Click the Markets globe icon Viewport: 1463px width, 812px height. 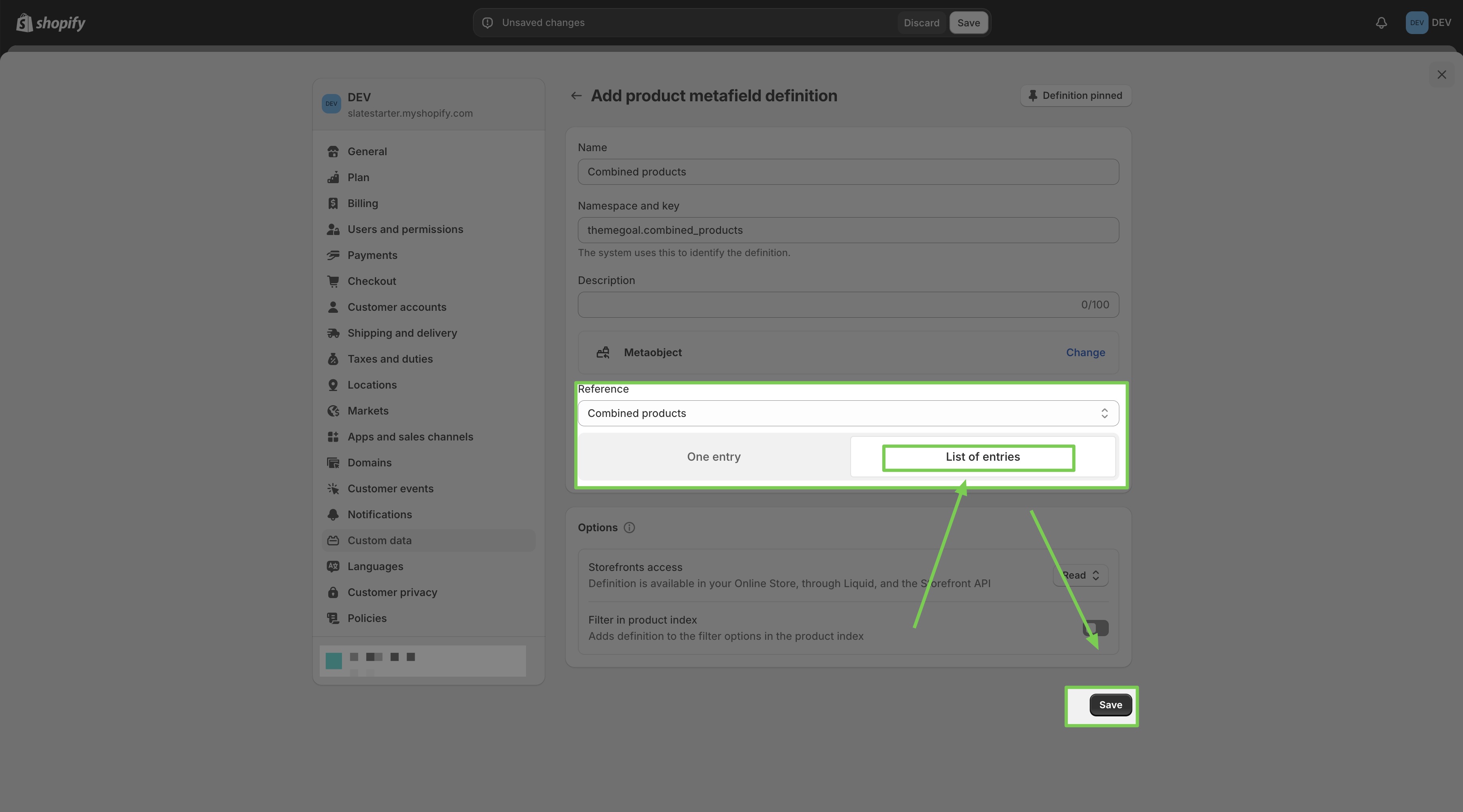(x=334, y=411)
